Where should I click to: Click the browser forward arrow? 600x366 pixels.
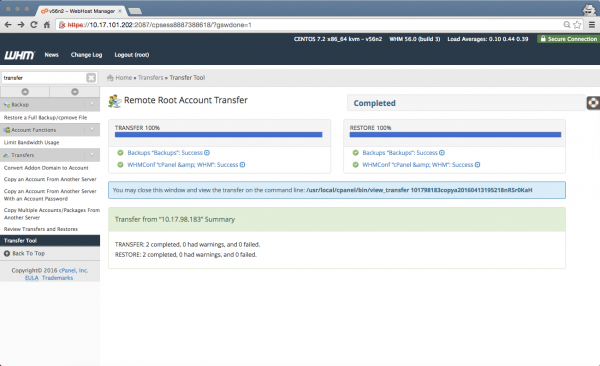tap(21, 25)
